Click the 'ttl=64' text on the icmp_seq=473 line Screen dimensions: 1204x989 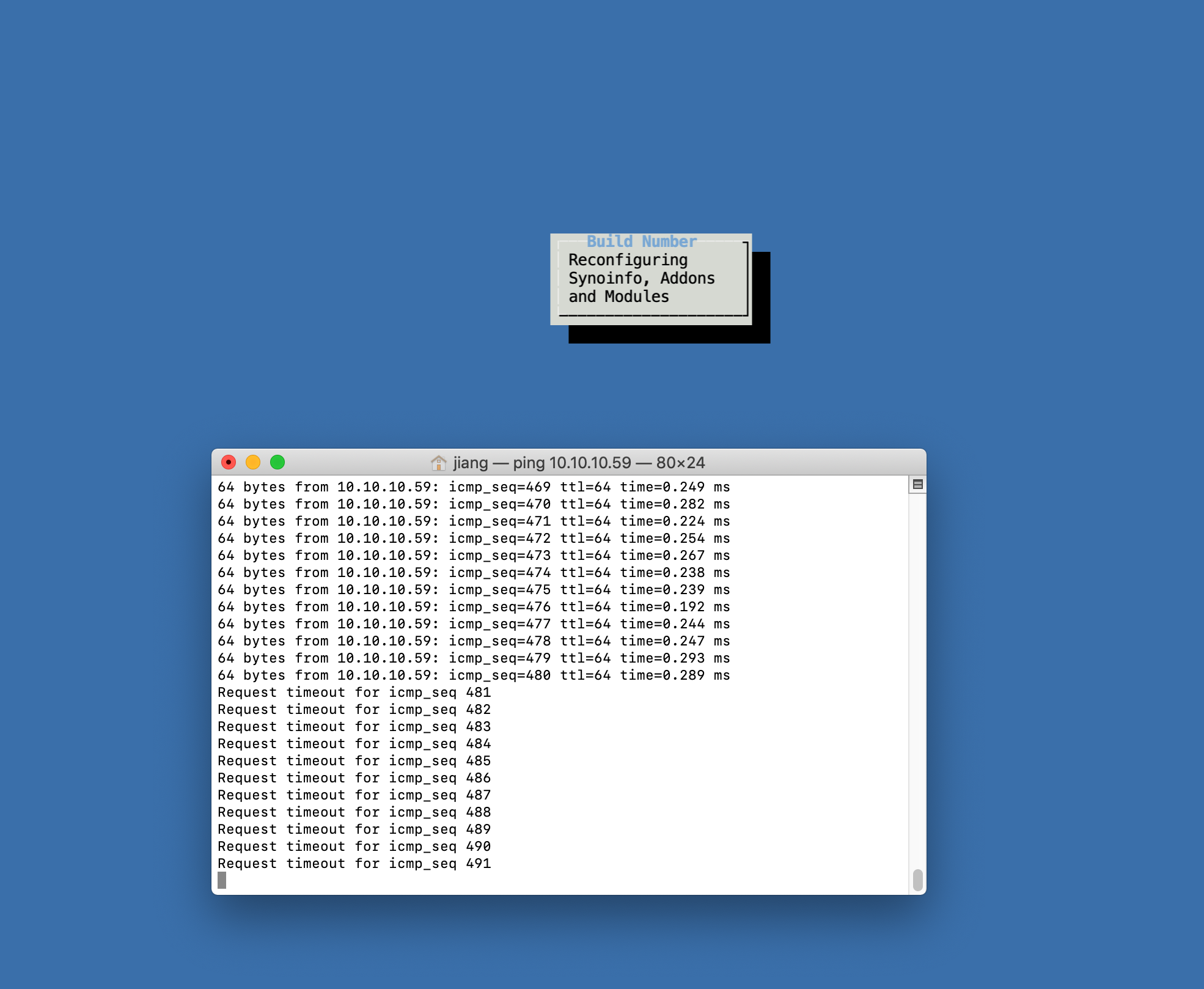[x=585, y=556]
